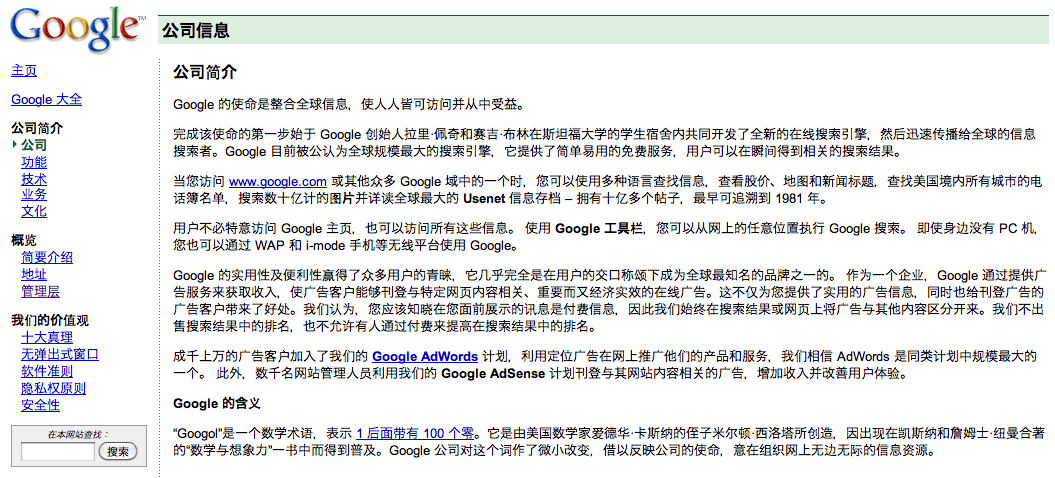Open the 业务 sidebar link

[34, 195]
